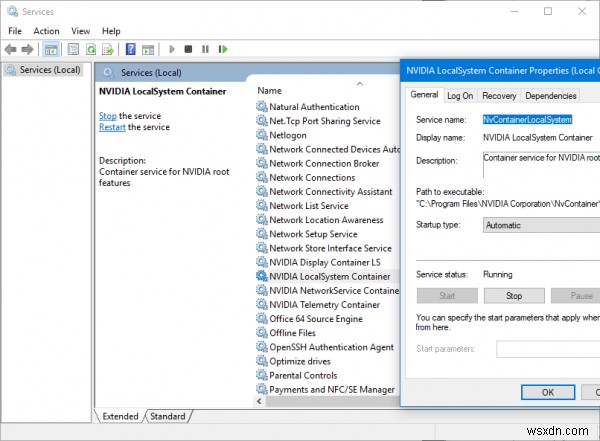Screen dimensions: 600x441
Task: Select NVIDIA Telemetry Container in the list
Action: (x=324, y=304)
